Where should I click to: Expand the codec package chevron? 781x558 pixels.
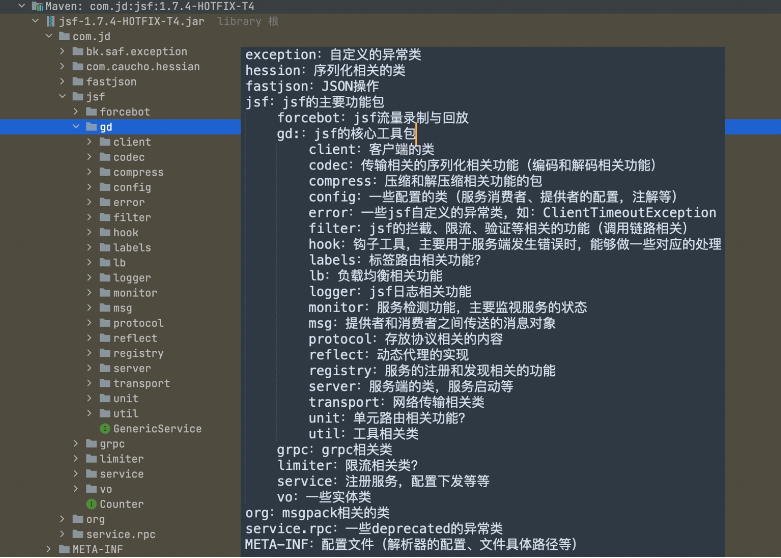(89, 156)
